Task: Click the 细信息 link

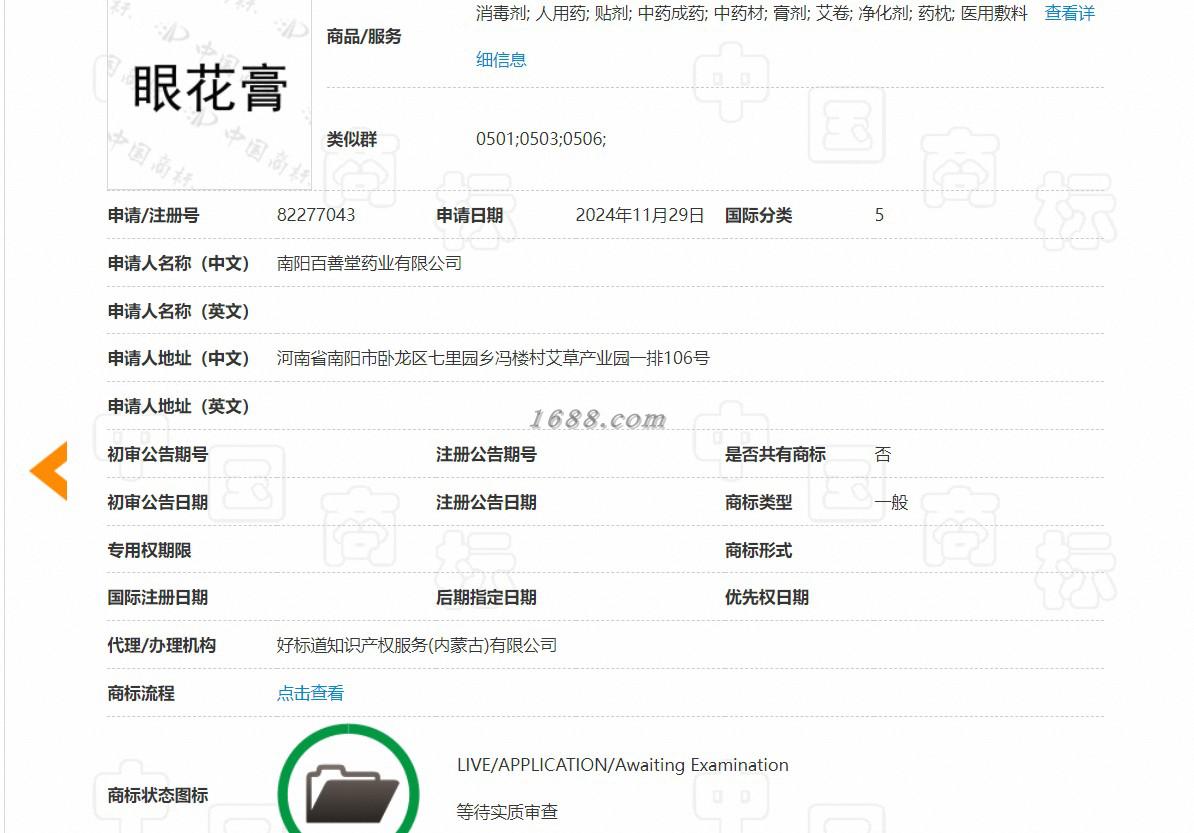Action: (x=501, y=60)
